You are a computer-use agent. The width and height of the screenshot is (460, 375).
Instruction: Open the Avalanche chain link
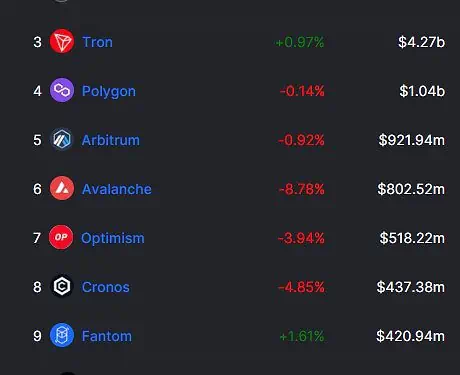117,189
